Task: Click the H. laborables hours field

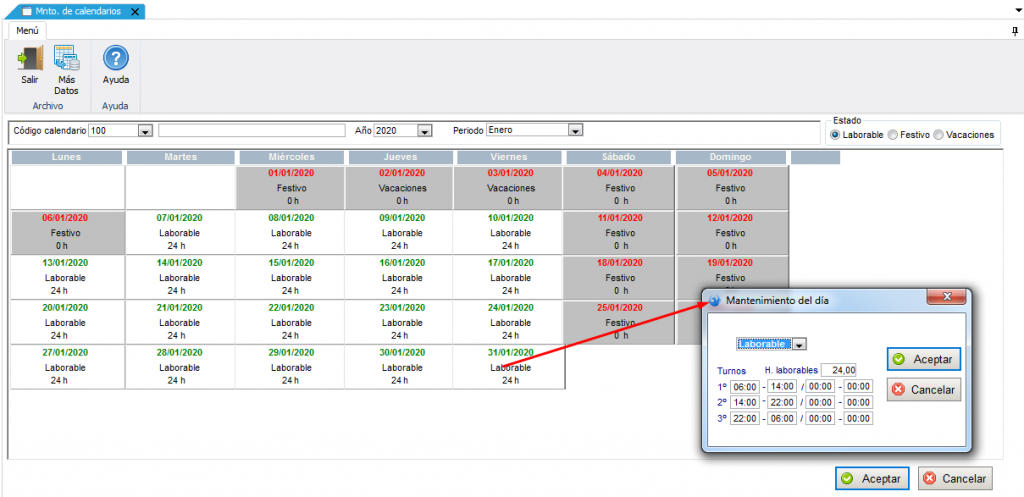Action: (838, 370)
